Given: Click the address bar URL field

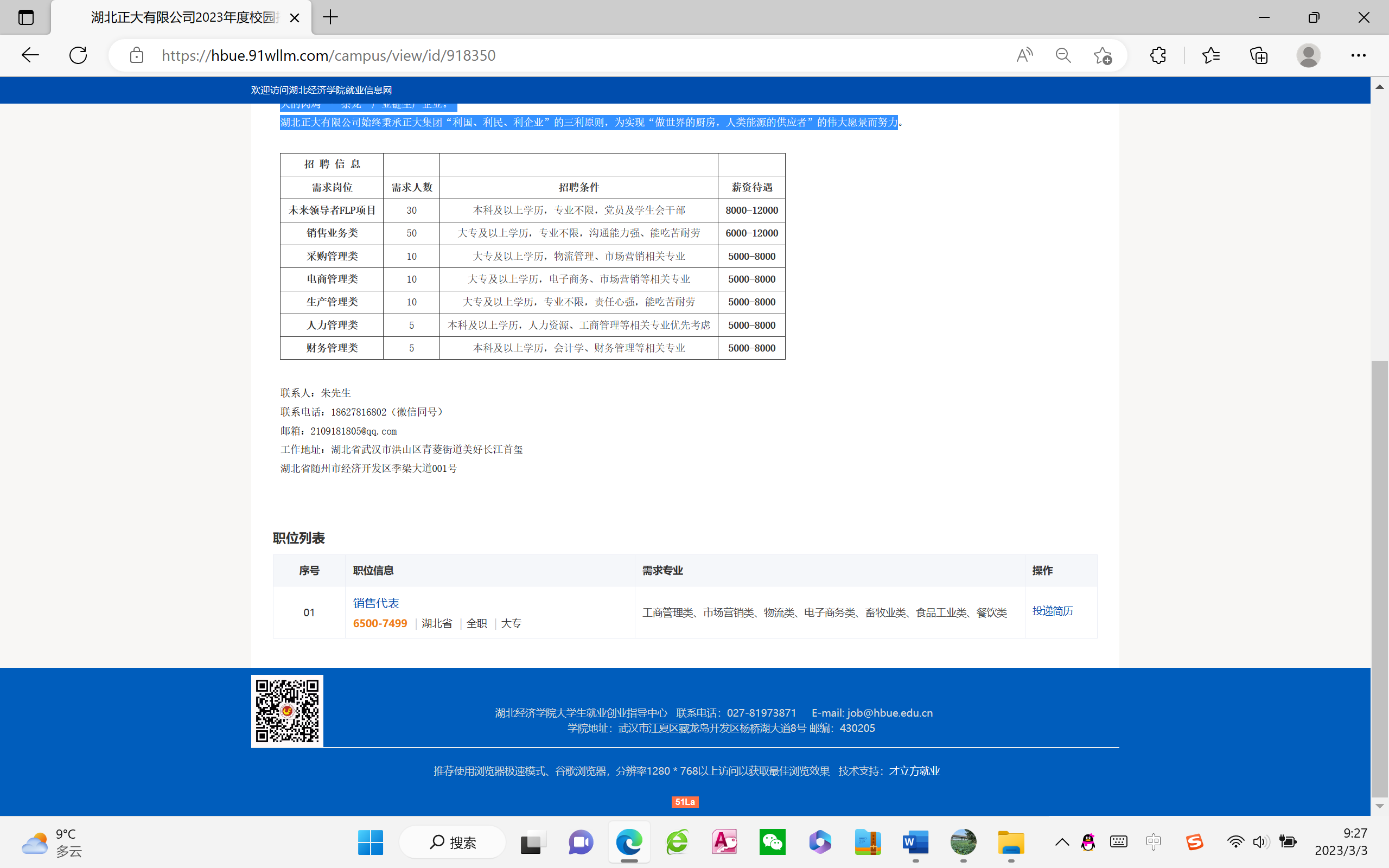Looking at the screenshot, I should click(517, 55).
